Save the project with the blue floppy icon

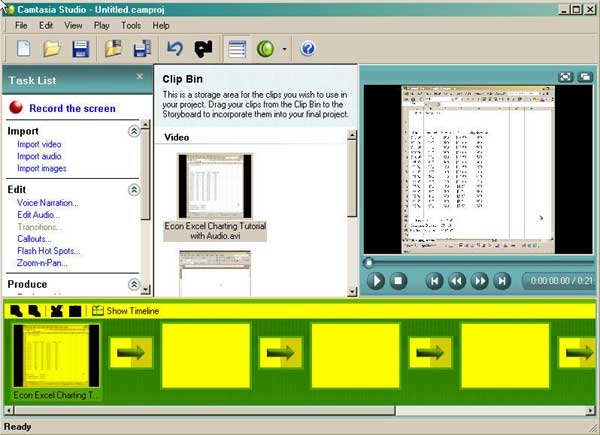tap(81, 49)
